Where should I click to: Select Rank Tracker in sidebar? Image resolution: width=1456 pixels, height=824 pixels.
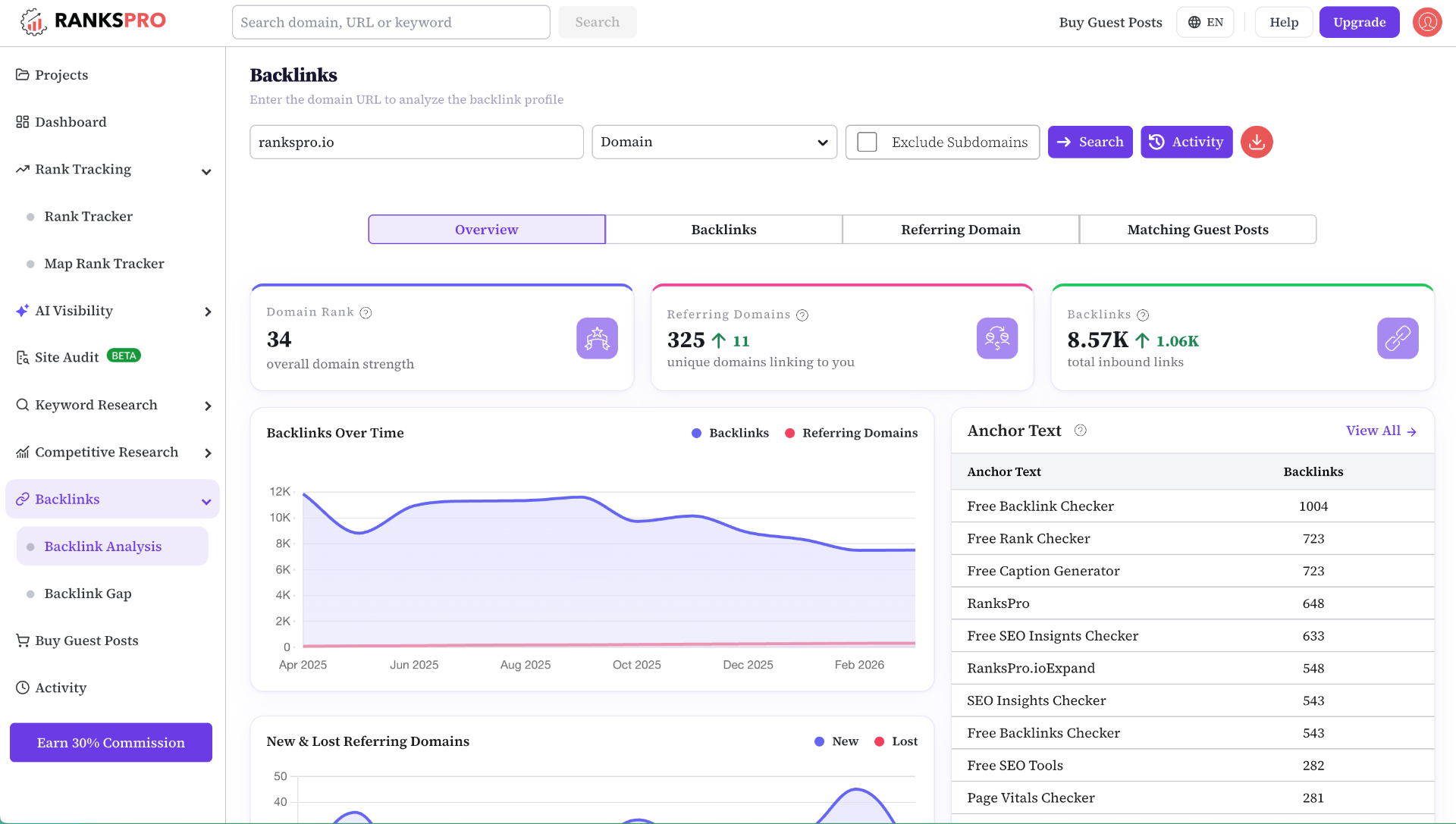[x=89, y=217]
